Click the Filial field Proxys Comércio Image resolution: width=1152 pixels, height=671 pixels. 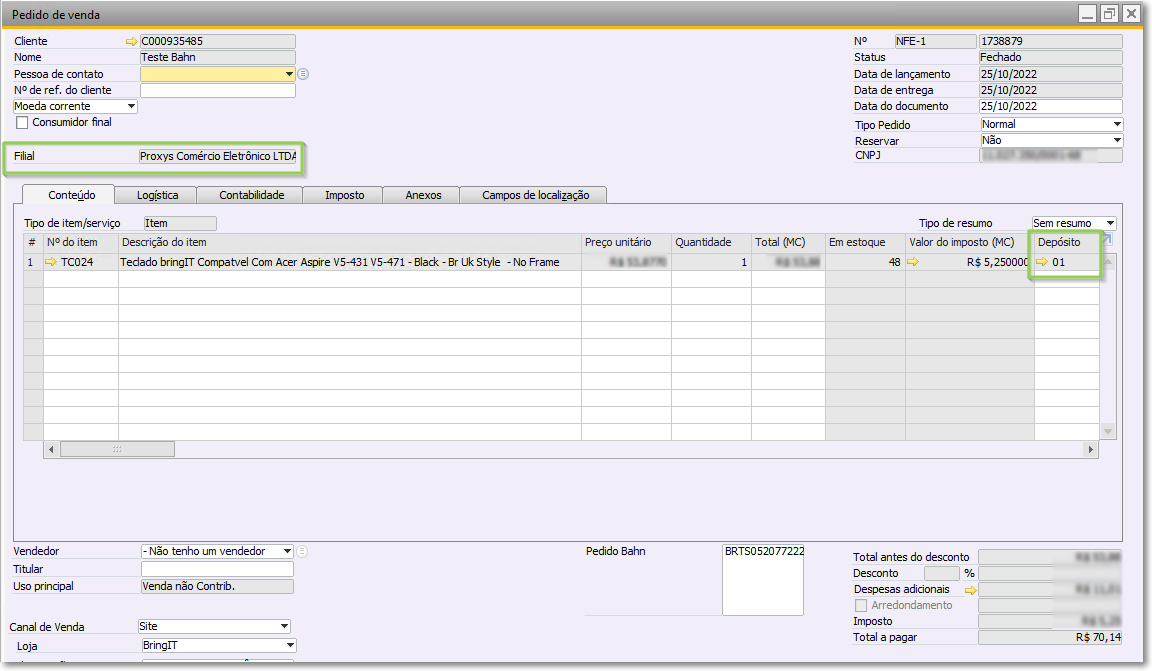[x=217, y=156]
